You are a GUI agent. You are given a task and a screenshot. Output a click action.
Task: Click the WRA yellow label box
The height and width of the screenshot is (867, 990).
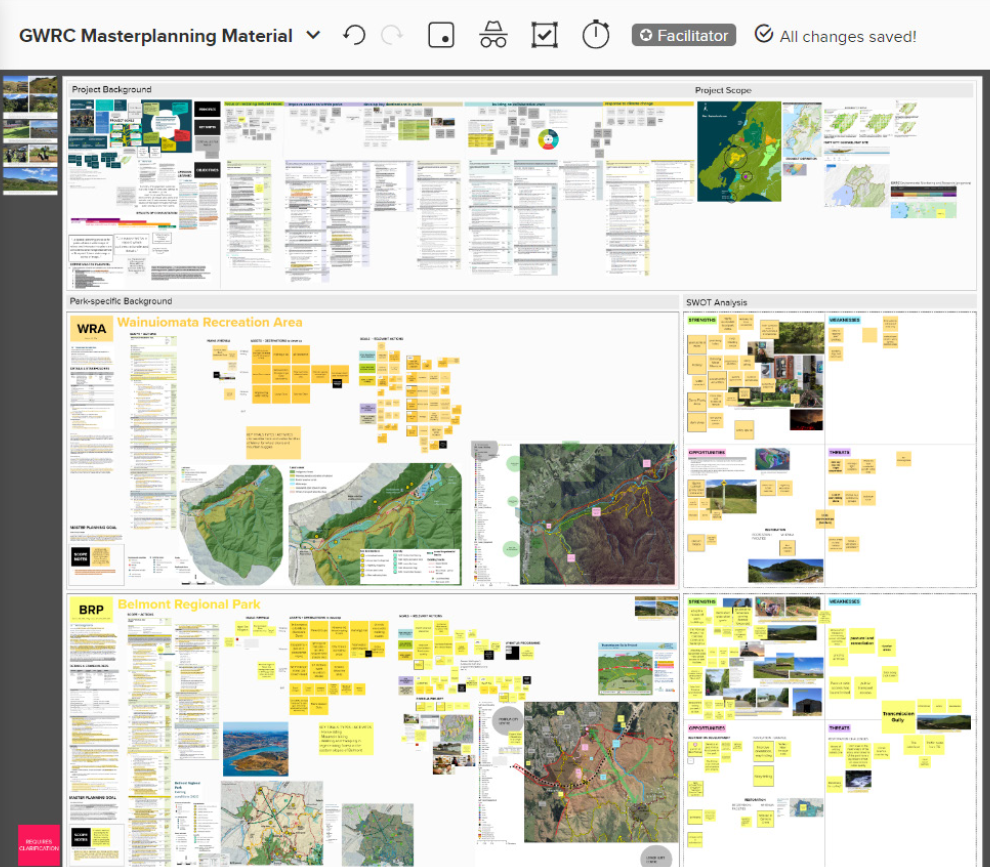coord(92,329)
